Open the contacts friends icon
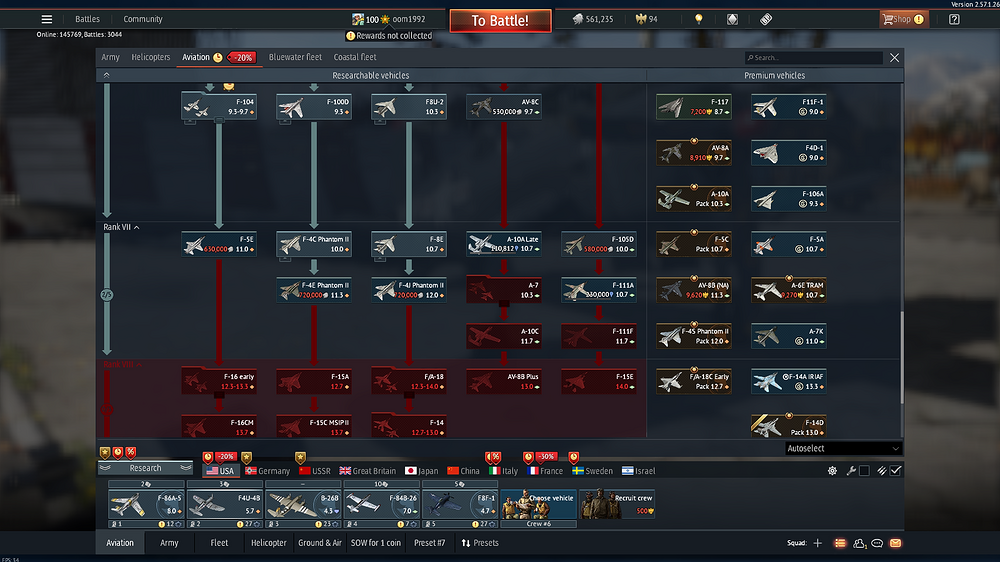 coord(859,543)
